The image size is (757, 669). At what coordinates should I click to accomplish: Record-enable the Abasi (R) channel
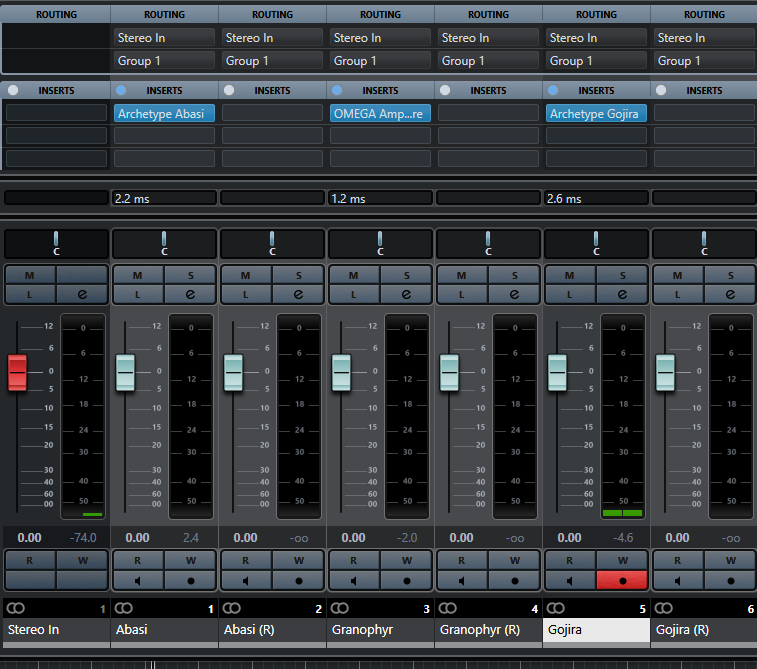[x=298, y=581]
